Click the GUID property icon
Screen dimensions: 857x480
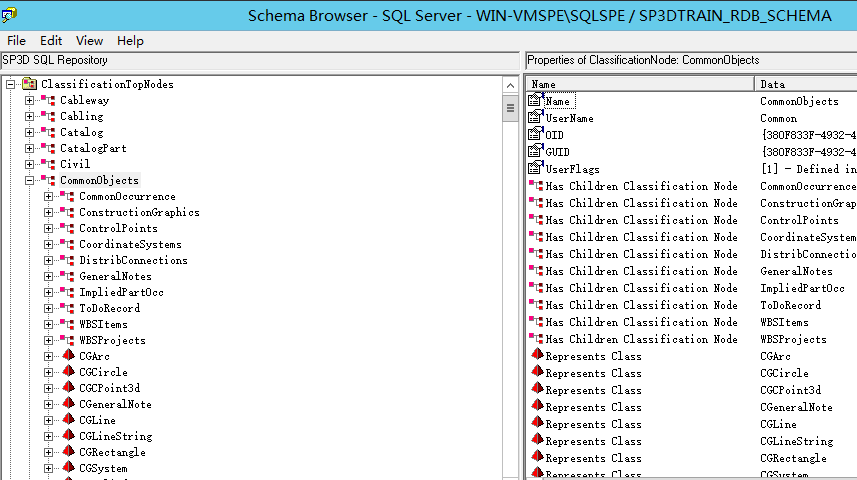(x=536, y=151)
